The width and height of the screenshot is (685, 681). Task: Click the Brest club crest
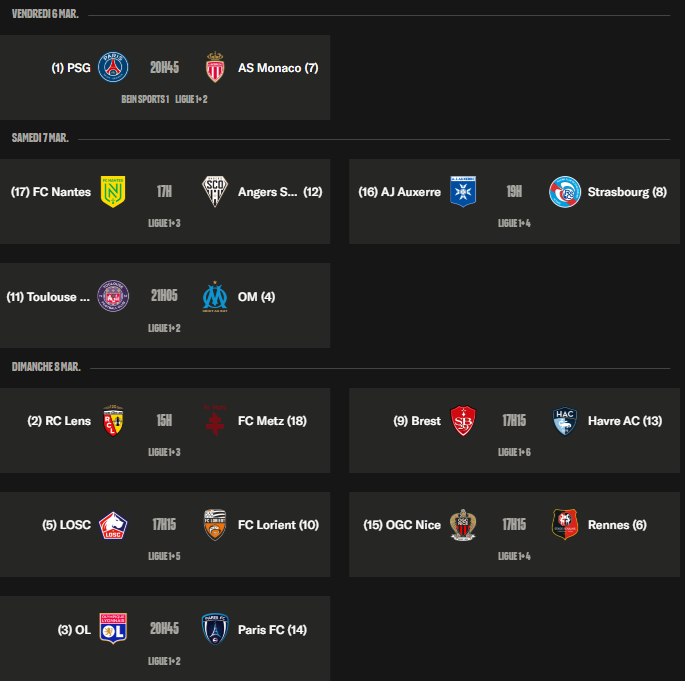tap(463, 421)
